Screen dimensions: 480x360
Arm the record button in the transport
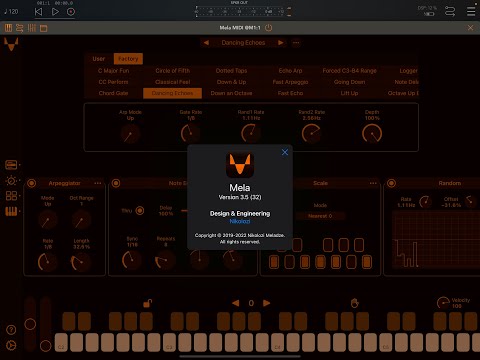tap(71, 12)
